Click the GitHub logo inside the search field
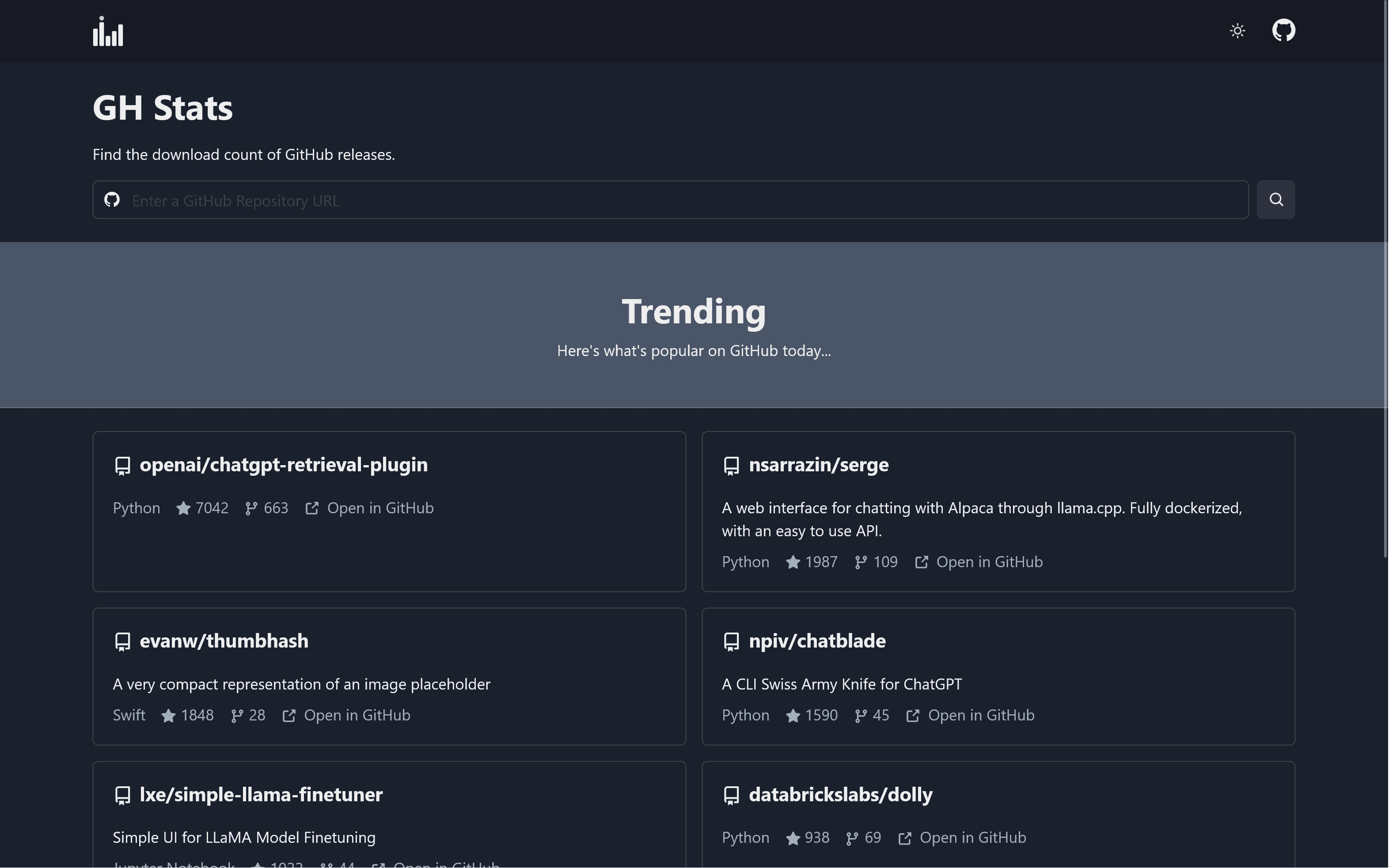1389x868 pixels. (x=113, y=200)
